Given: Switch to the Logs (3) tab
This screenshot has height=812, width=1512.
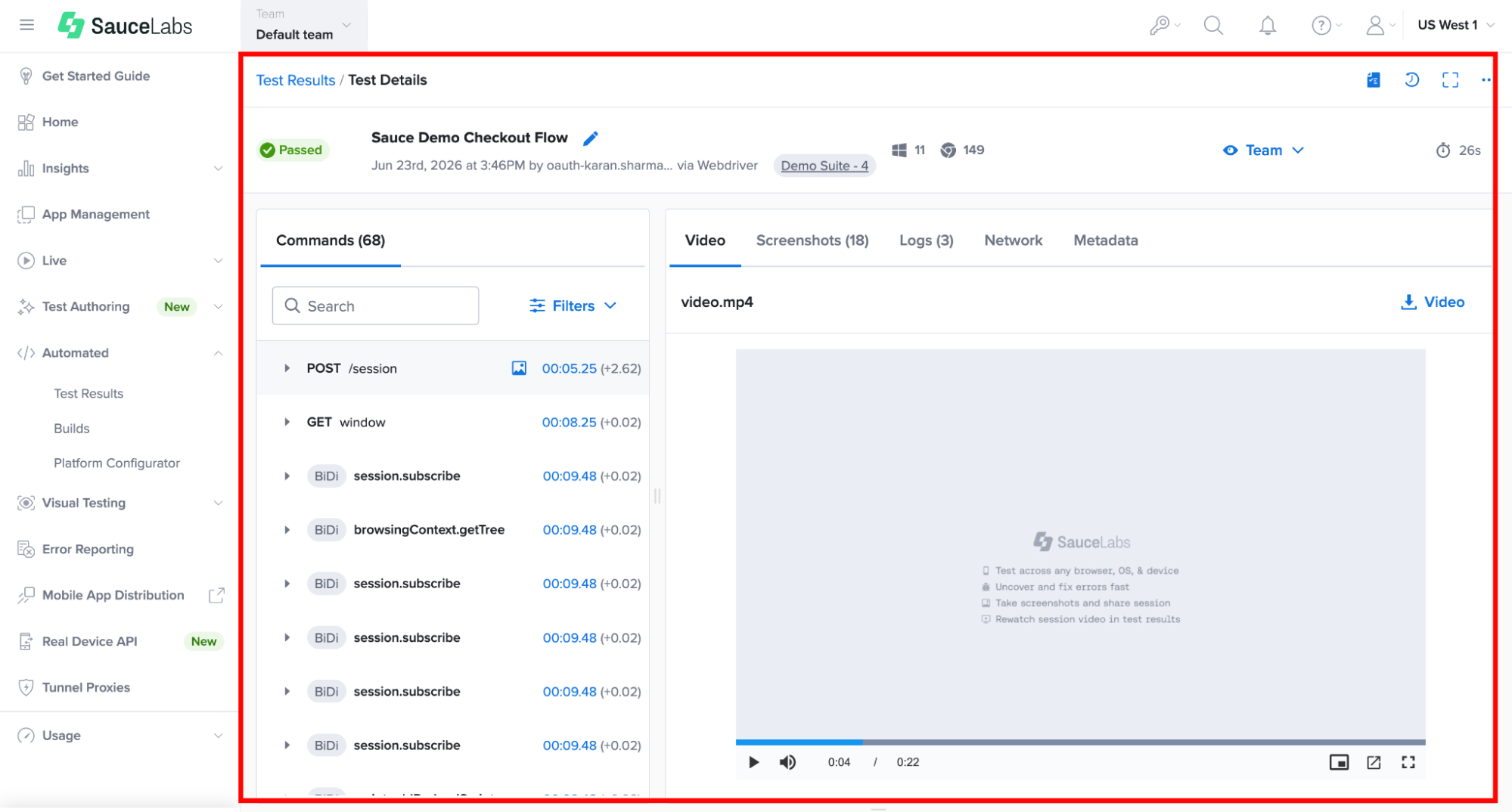Looking at the screenshot, I should pyautogui.click(x=927, y=240).
